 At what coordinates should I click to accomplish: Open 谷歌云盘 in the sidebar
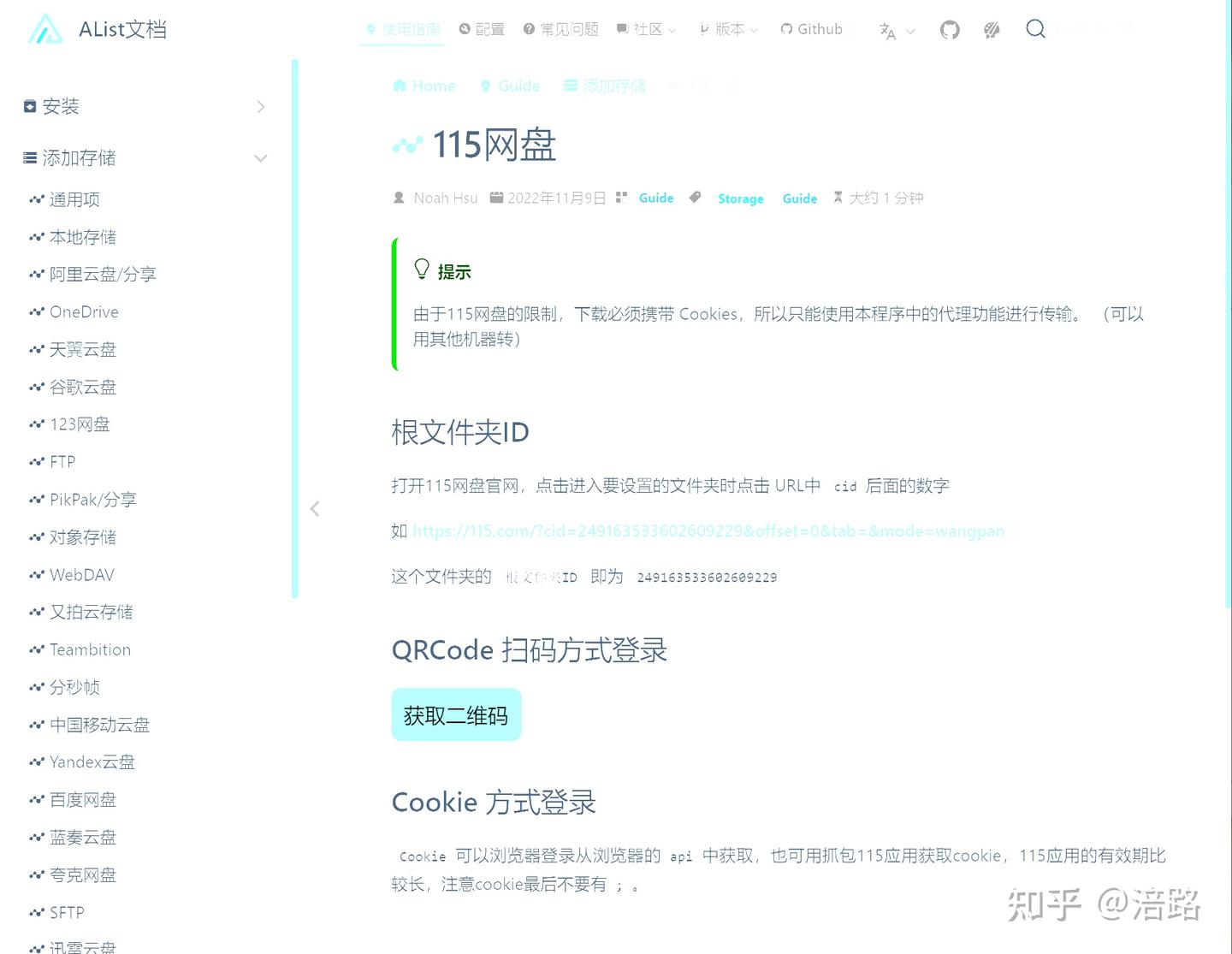click(74, 388)
